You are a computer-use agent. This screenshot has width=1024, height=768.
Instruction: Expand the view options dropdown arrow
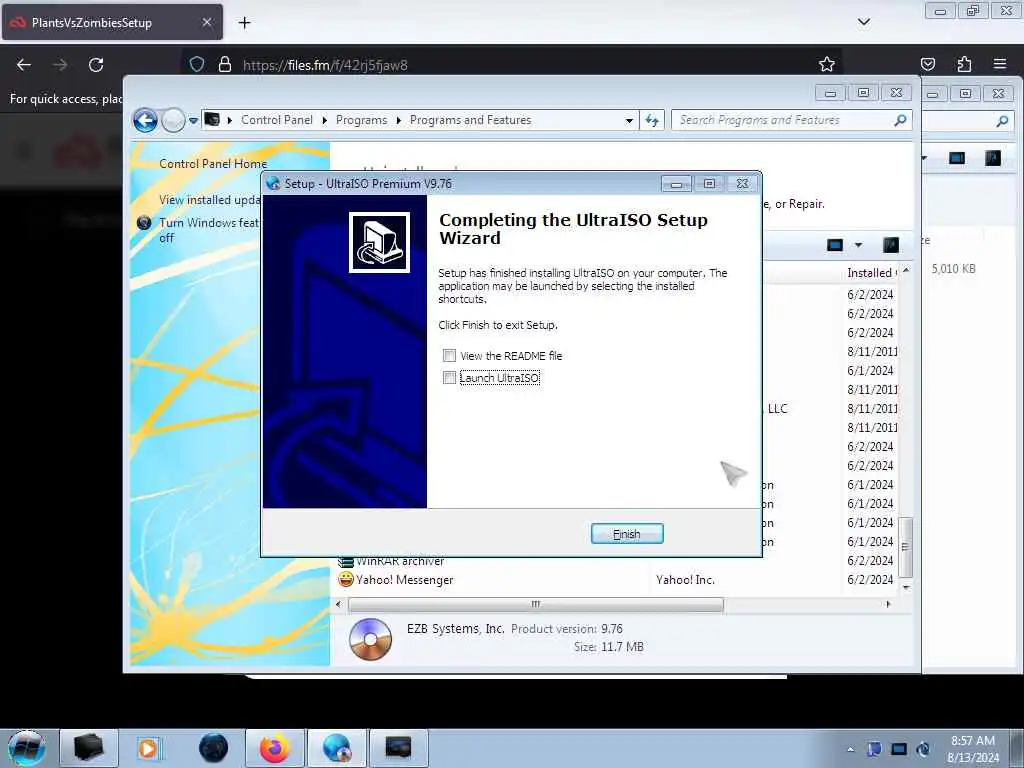tap(858, 245)
